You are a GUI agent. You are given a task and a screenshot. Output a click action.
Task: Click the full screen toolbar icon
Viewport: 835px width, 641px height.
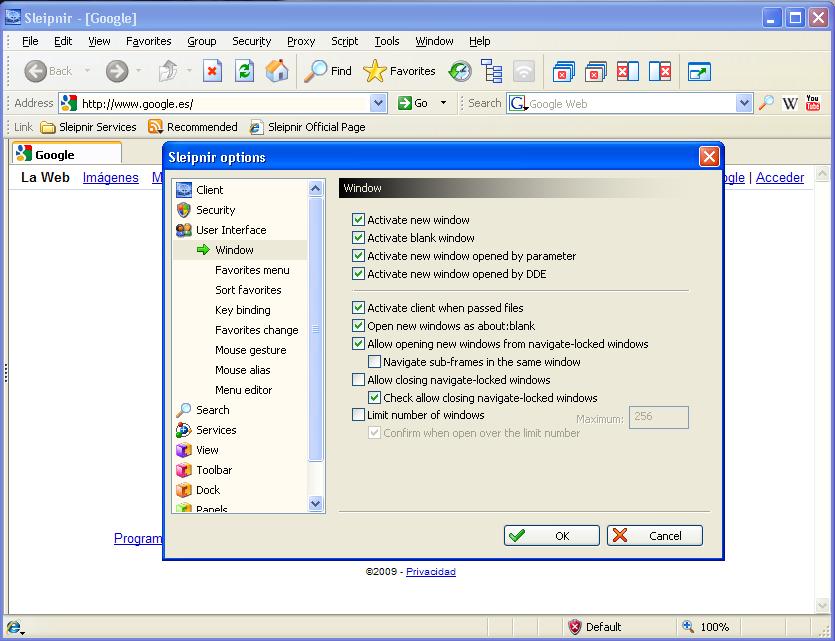point(699,71)
